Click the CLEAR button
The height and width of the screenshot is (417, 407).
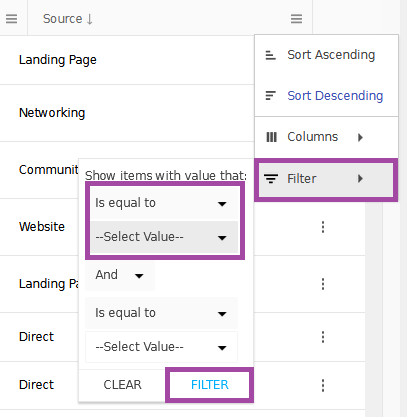pos(122,385)
